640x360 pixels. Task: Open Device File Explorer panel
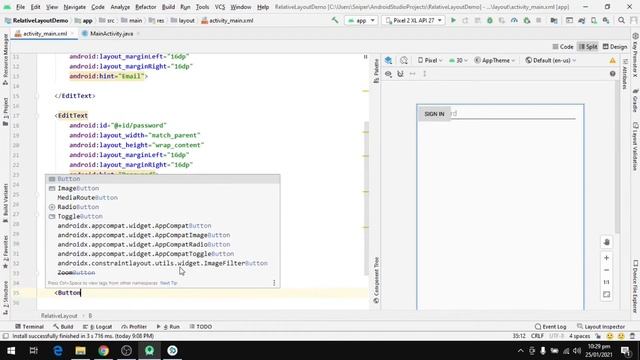tap(636, 286)
